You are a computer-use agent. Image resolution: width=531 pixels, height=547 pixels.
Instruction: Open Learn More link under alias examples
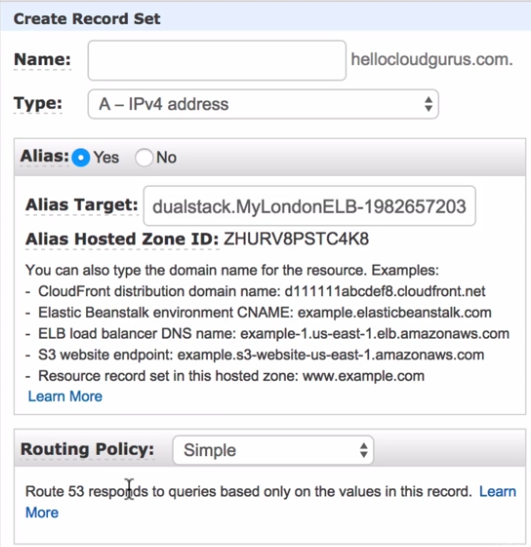[65, 396]
